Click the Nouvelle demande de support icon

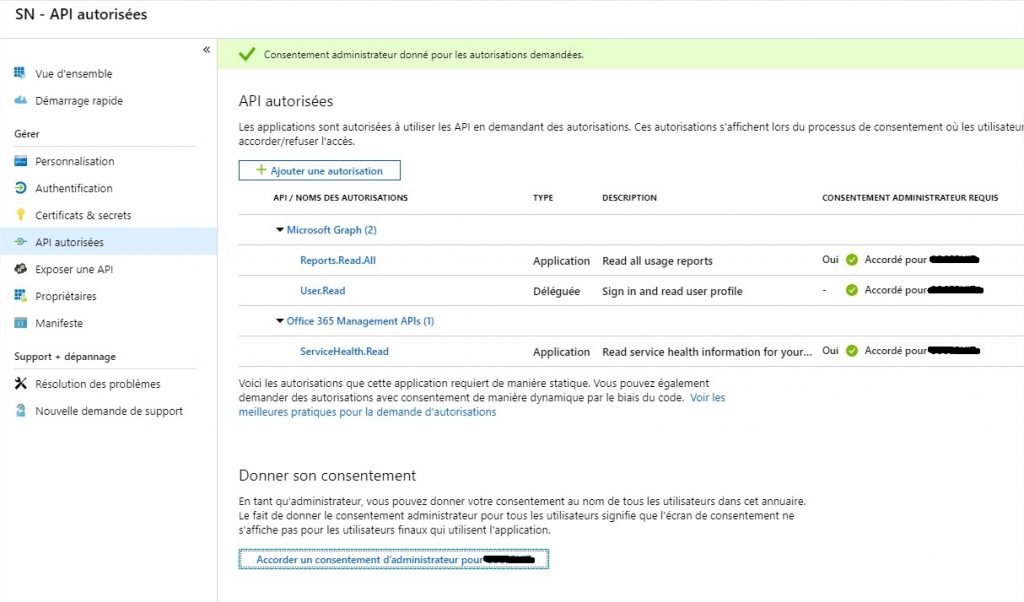point(20,410)
